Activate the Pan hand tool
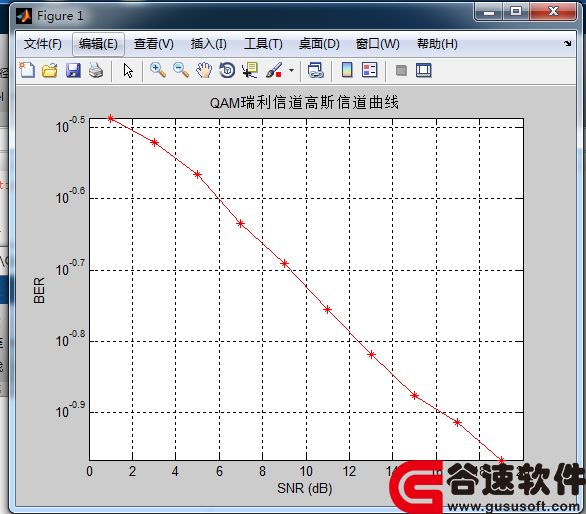This screenshot has height=514, width=586. point(204,70)
